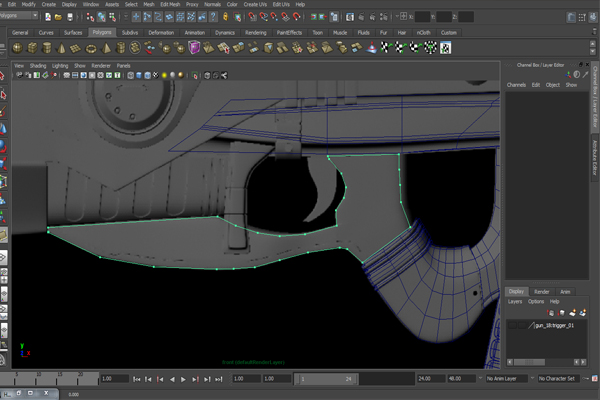Click the yellow light bulb viewport icon
This screenshot has width=600, height=400.
coord(164,75)
